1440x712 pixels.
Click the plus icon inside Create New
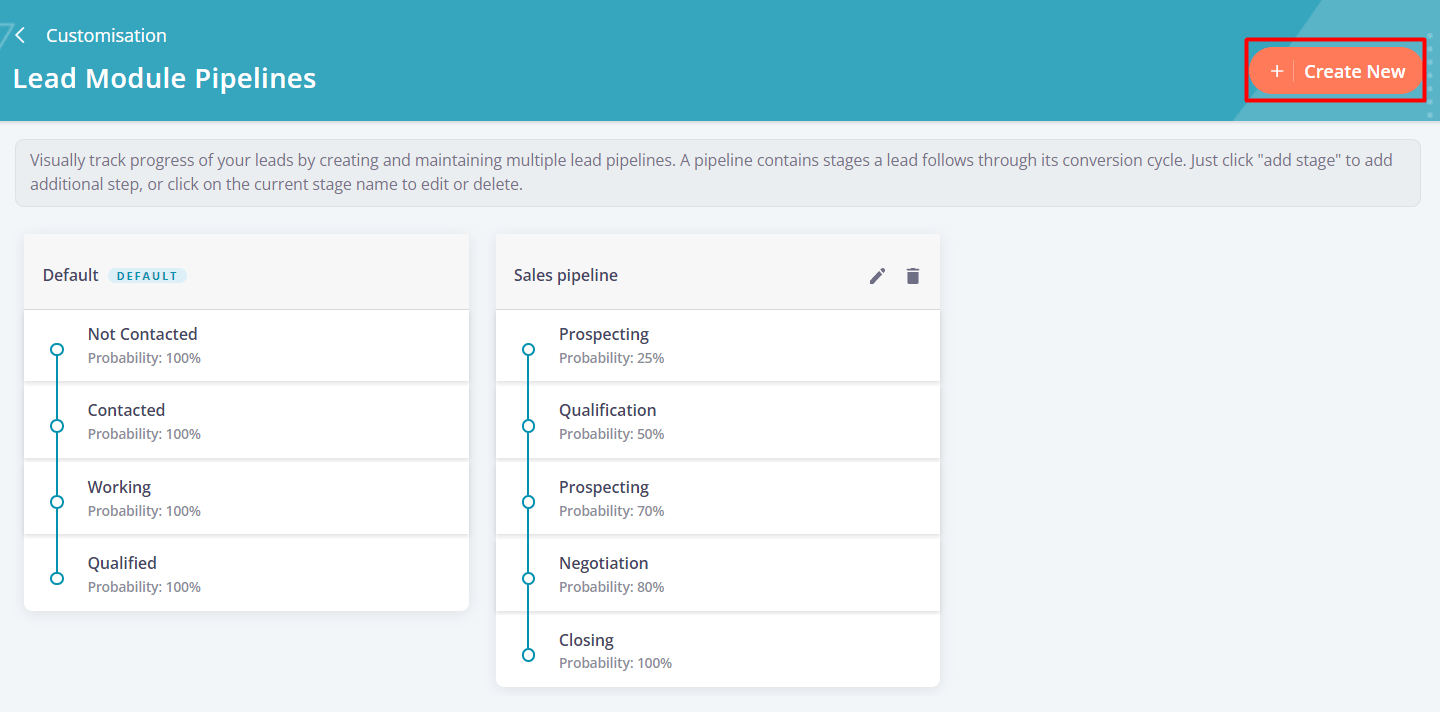pyautogui.click(x=1277, y=70)
